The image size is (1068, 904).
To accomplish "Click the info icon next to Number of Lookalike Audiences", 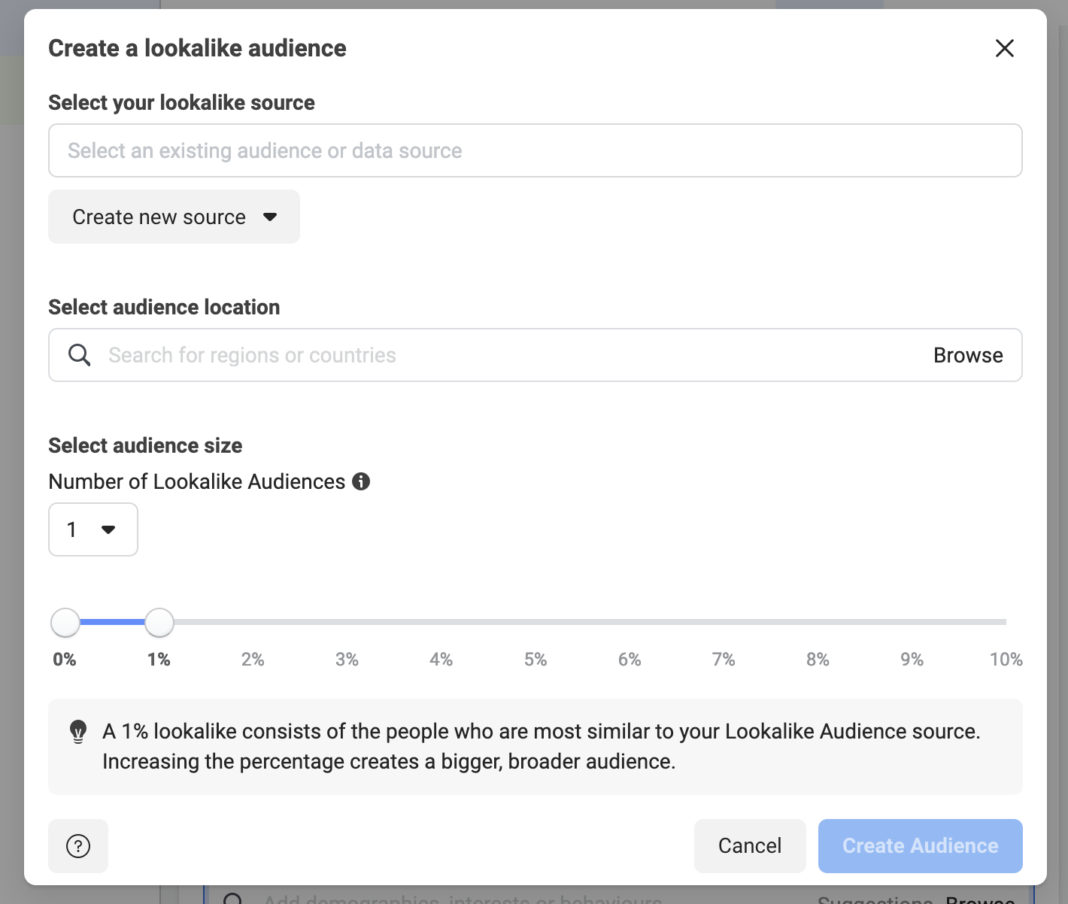I will click(362, 481).
